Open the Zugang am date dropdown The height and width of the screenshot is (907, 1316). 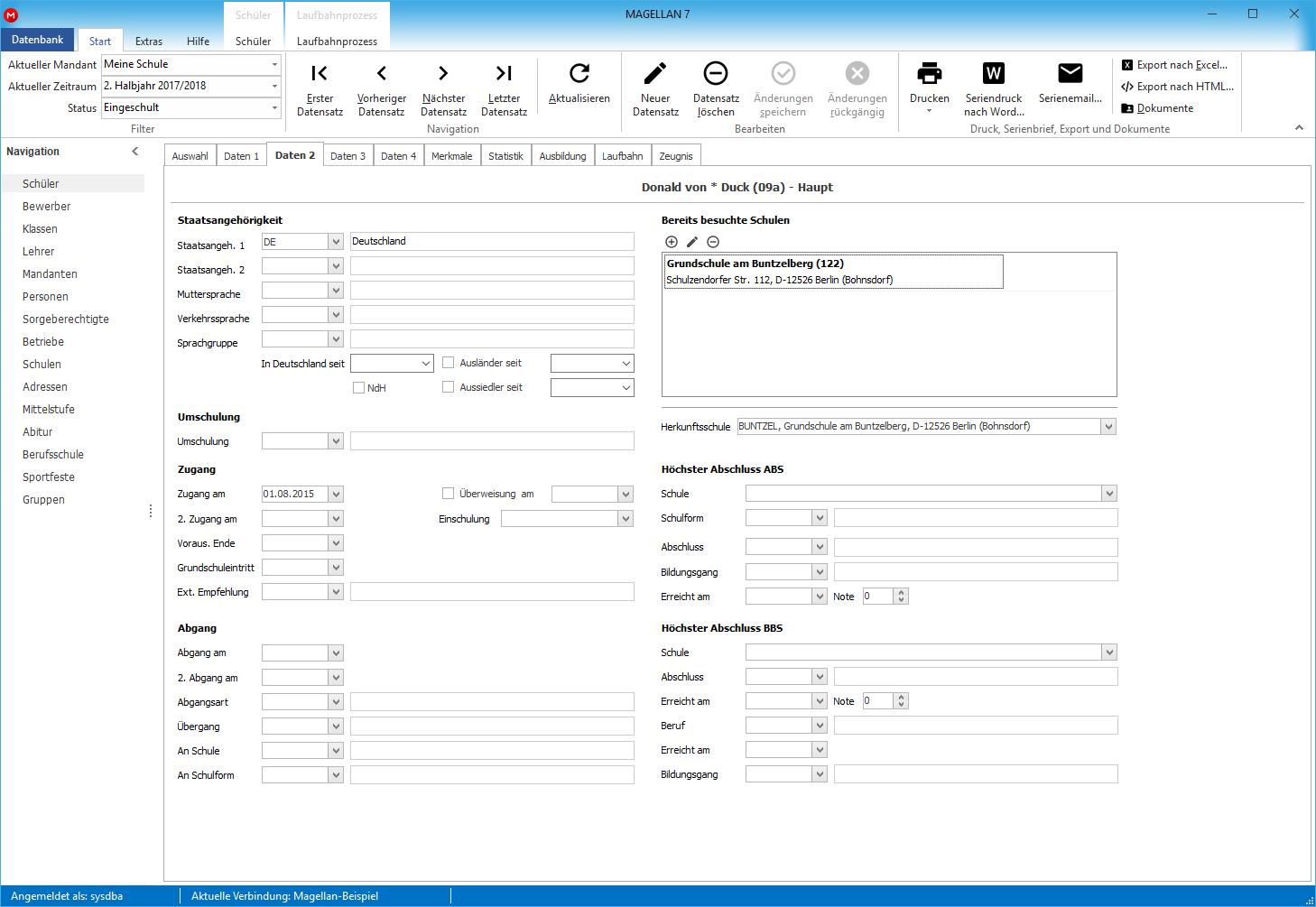(x=336, y=495)
